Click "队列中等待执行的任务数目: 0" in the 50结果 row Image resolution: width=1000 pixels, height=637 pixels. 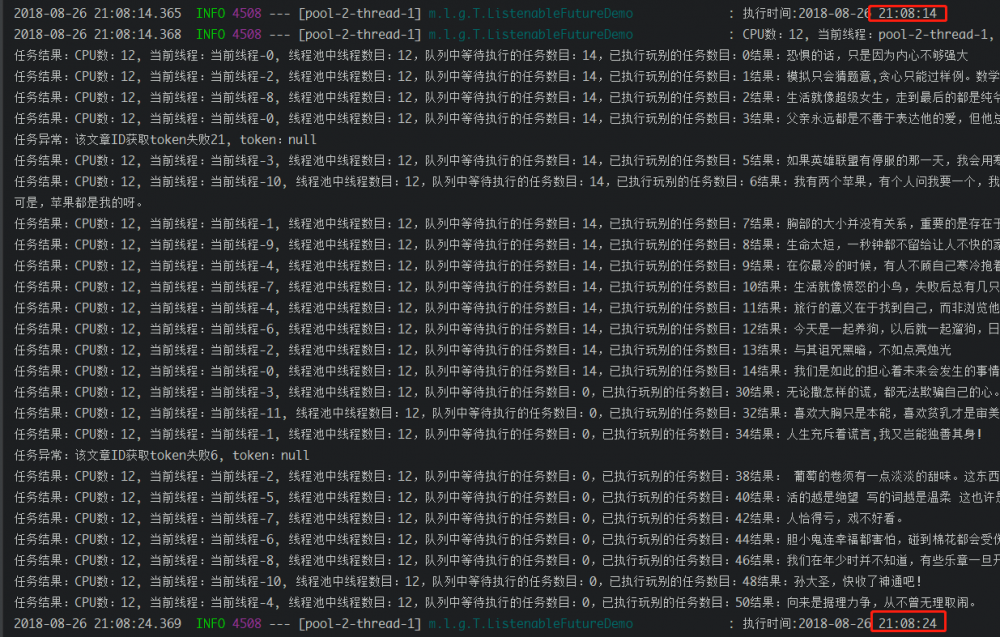(510, 603)
